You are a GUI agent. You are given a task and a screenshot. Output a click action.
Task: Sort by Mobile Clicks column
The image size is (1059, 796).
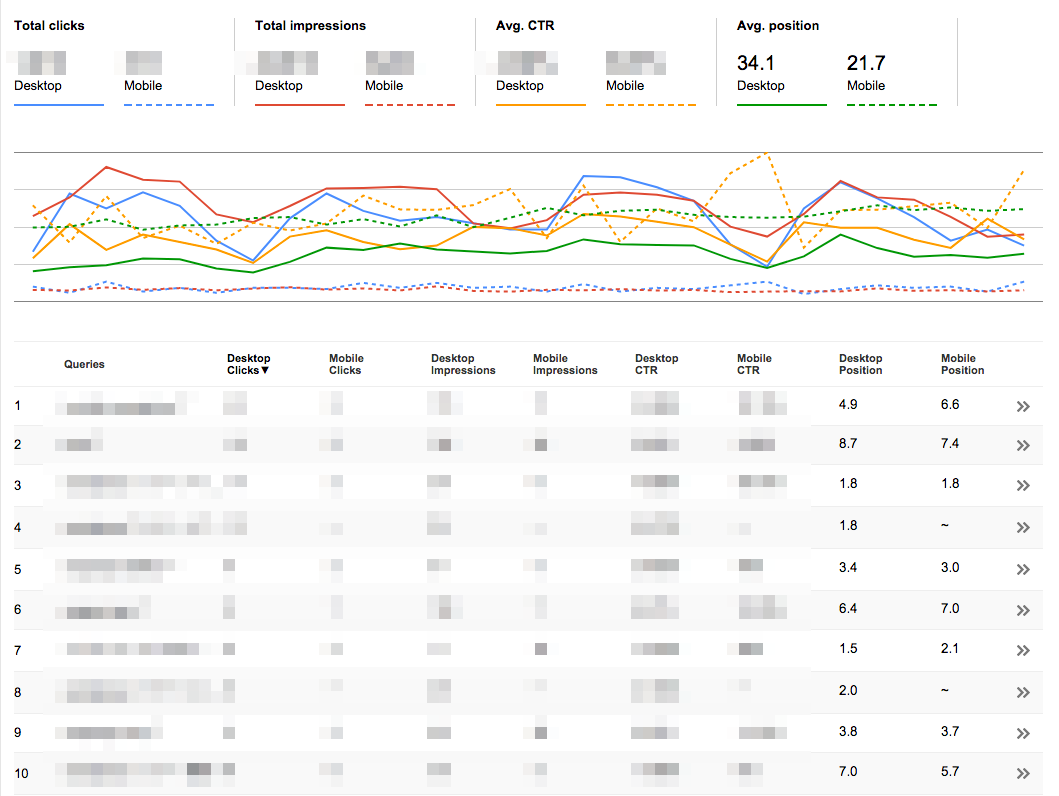pyautogui.click(x=346, y=364)
